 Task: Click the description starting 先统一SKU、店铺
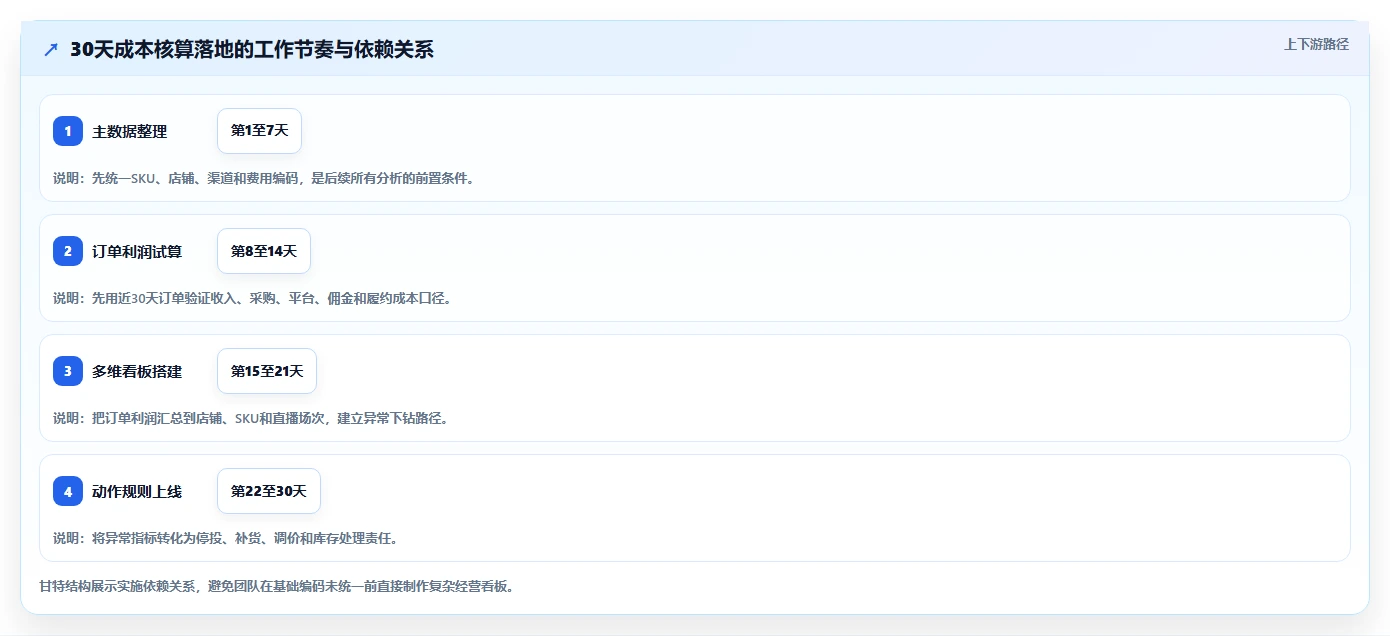[263, 178]
